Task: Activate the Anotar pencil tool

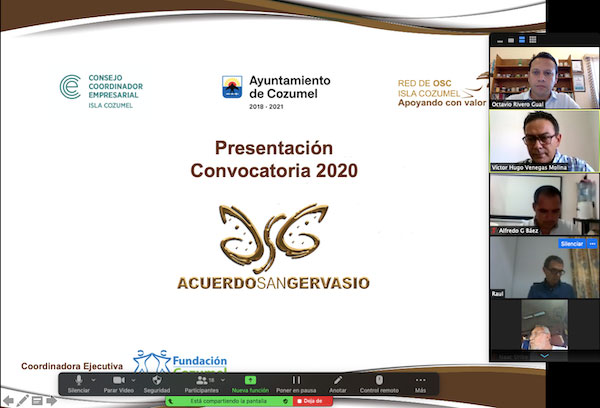Action: pyautogui.click(x=338, y=384)
